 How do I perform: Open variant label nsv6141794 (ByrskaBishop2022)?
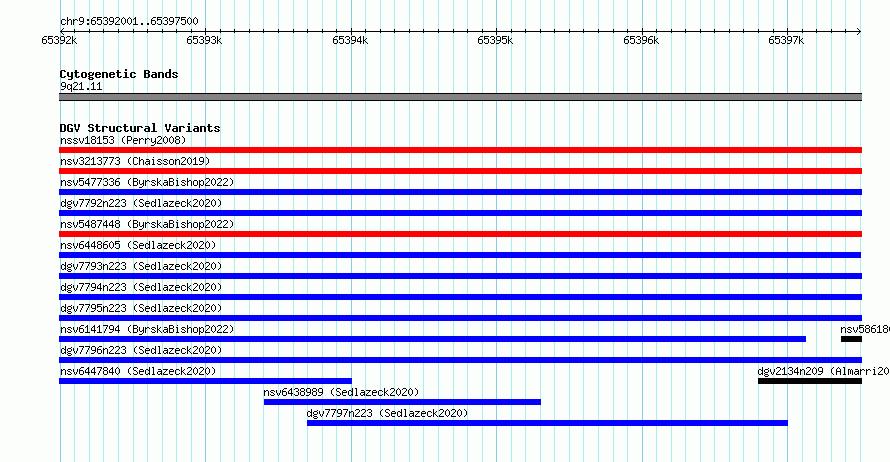point(147,329)
